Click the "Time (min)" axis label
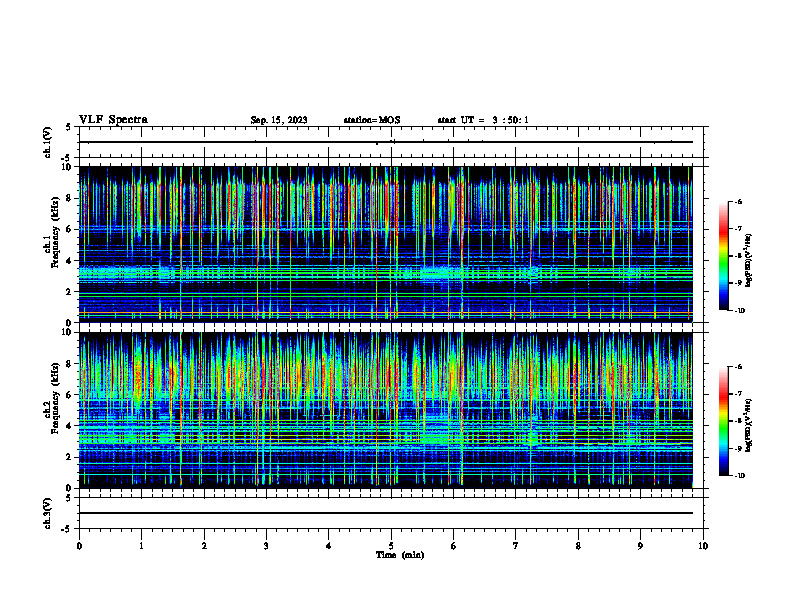Image resolution: width=792 pixels, height=612 pixels. coord(400,555)
